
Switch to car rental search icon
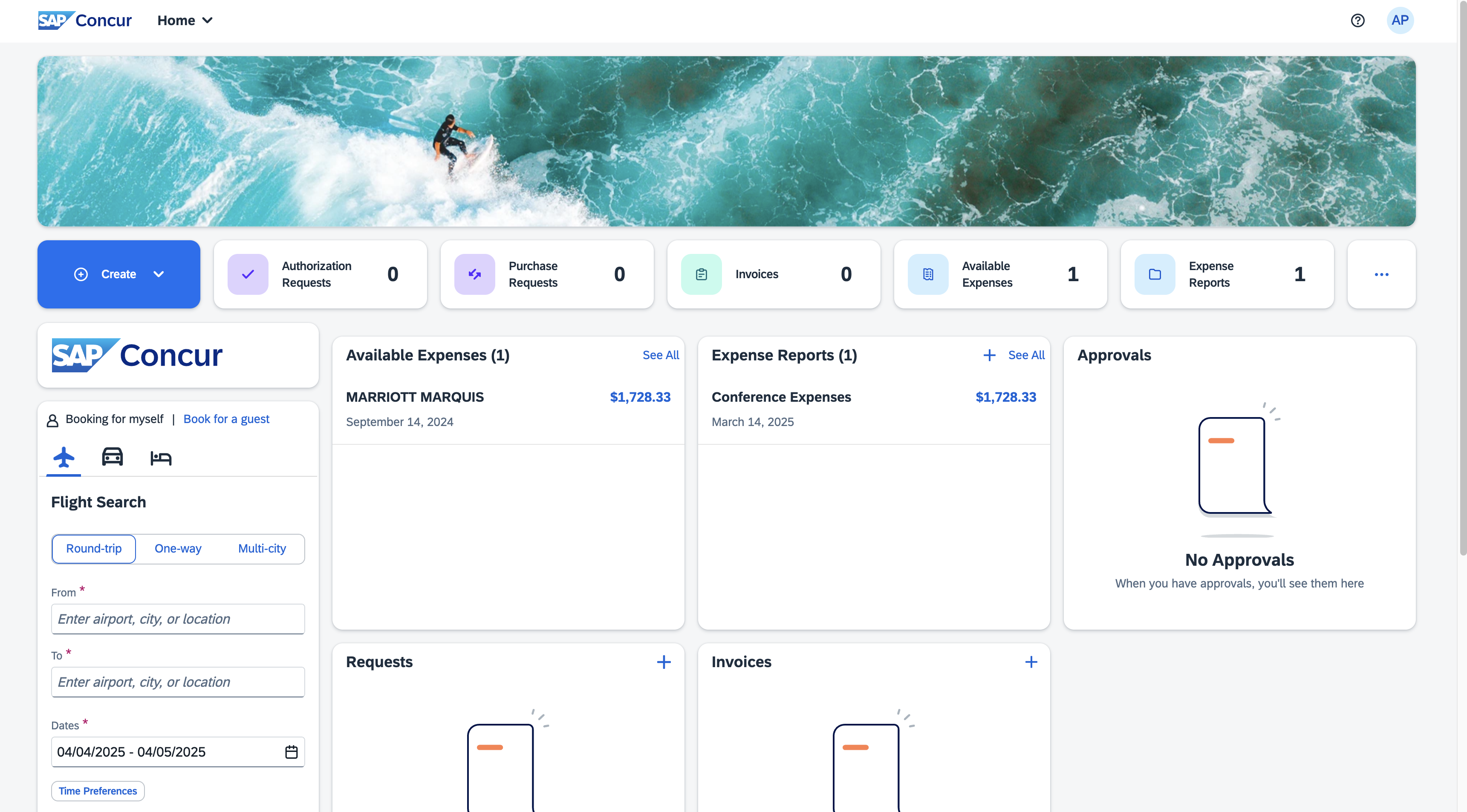[112, 457]
